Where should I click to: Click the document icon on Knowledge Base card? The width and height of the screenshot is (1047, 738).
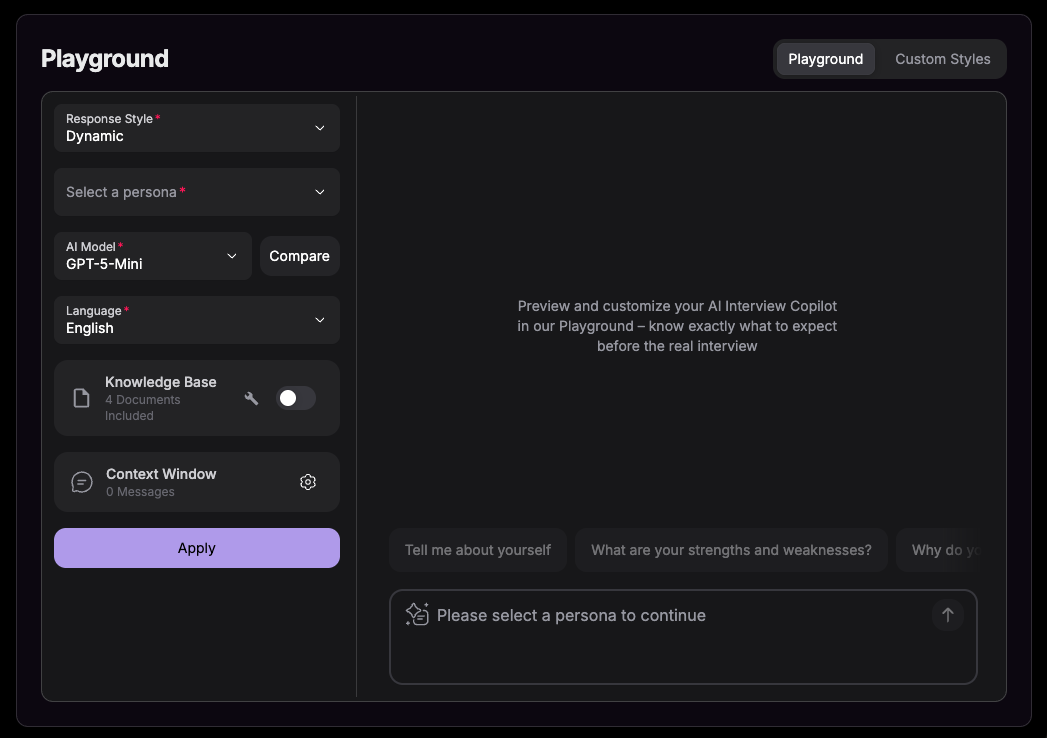(x=81, y=397)
